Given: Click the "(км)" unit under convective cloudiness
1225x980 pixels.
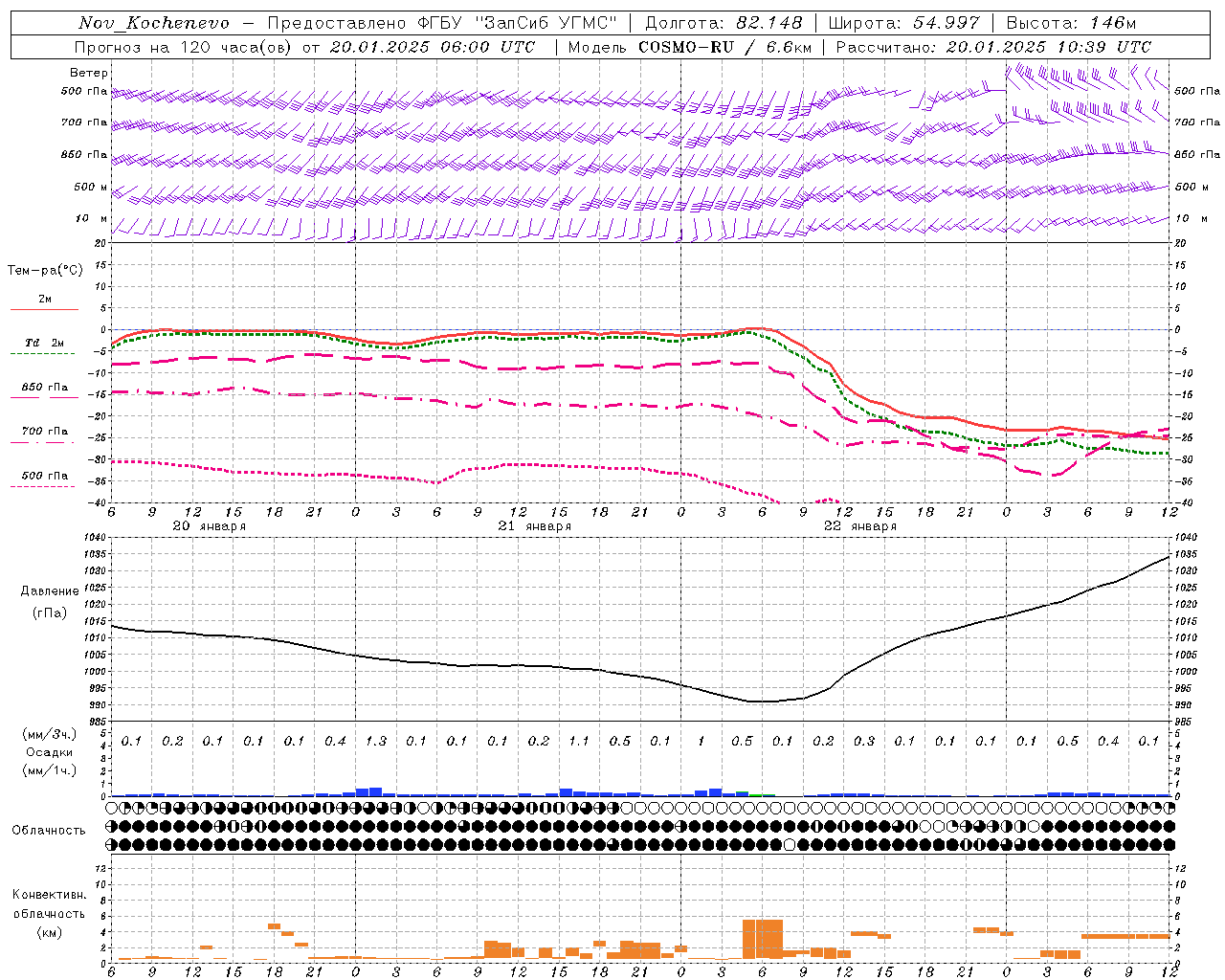Looking at the screenshot, I should click(x=49, y=932).
